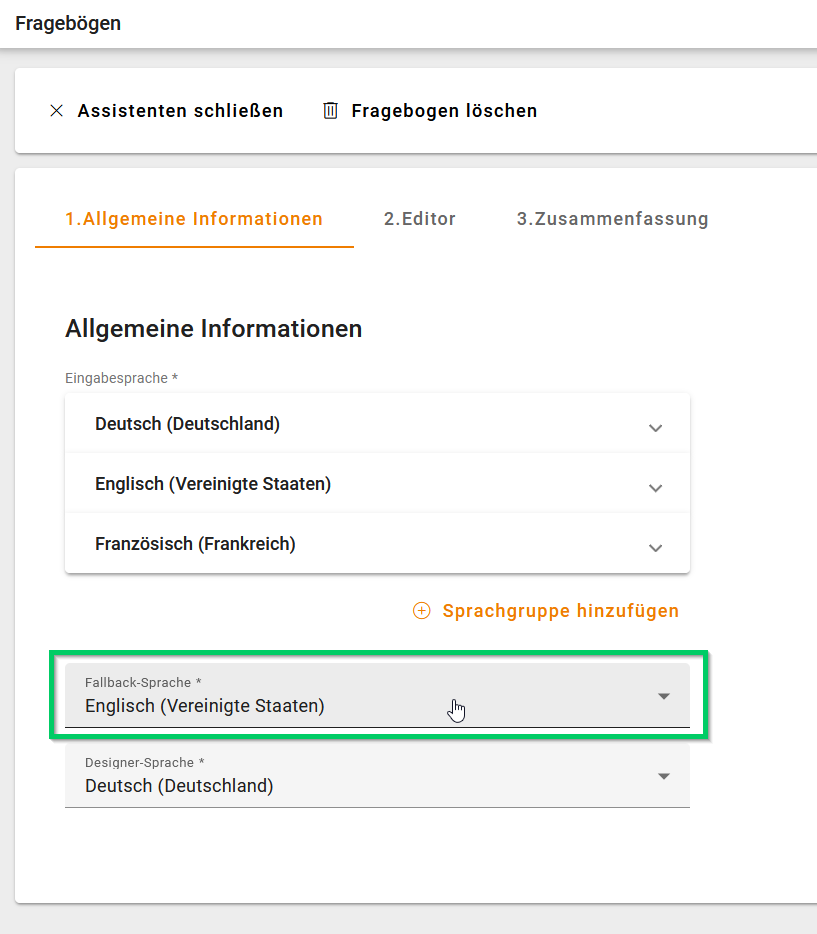Open Designer-Sprache dropdown via its arrow
Viewport: 817px width, 934px height.
(664, 776)
